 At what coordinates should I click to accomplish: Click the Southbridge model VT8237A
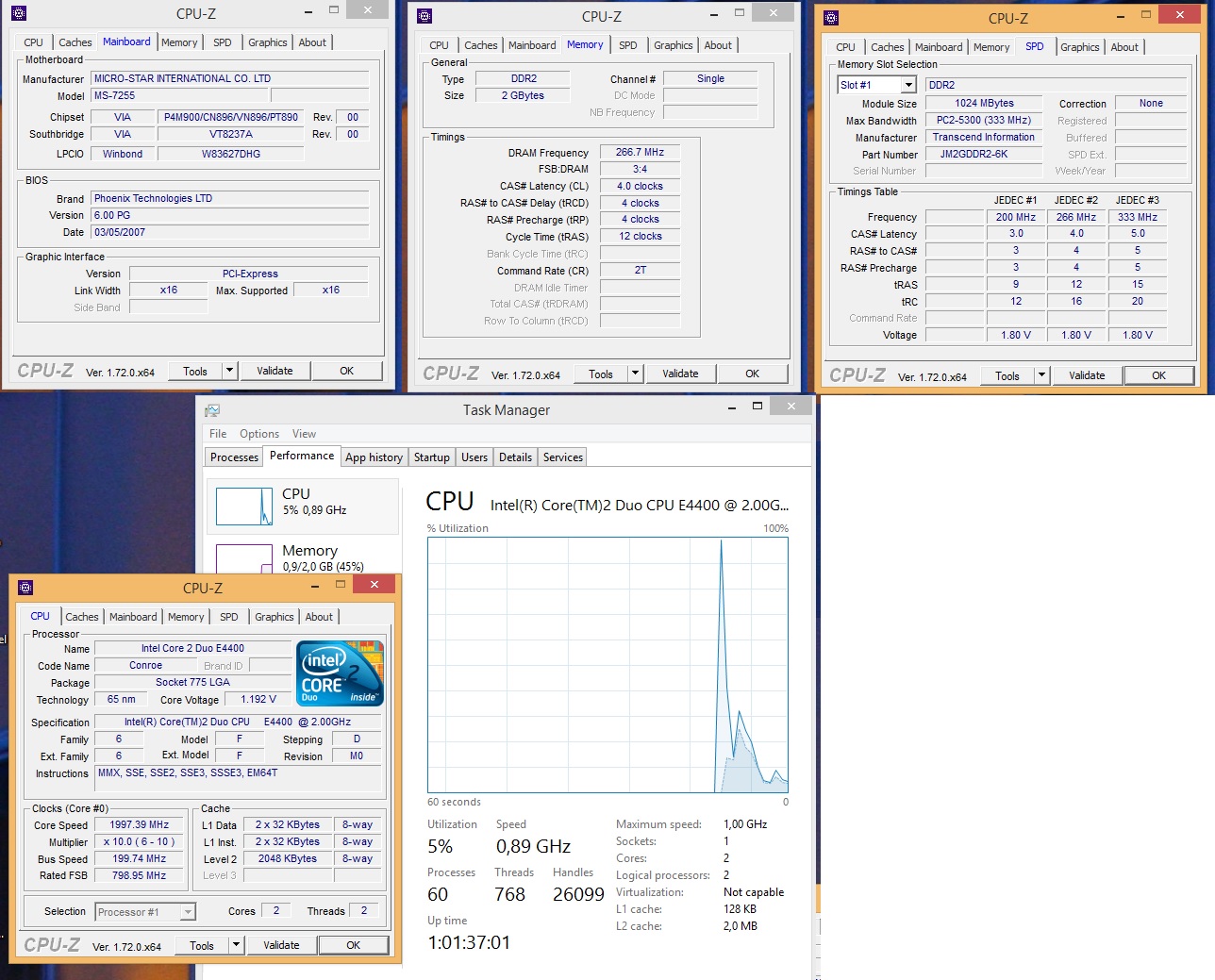(231, 134)
